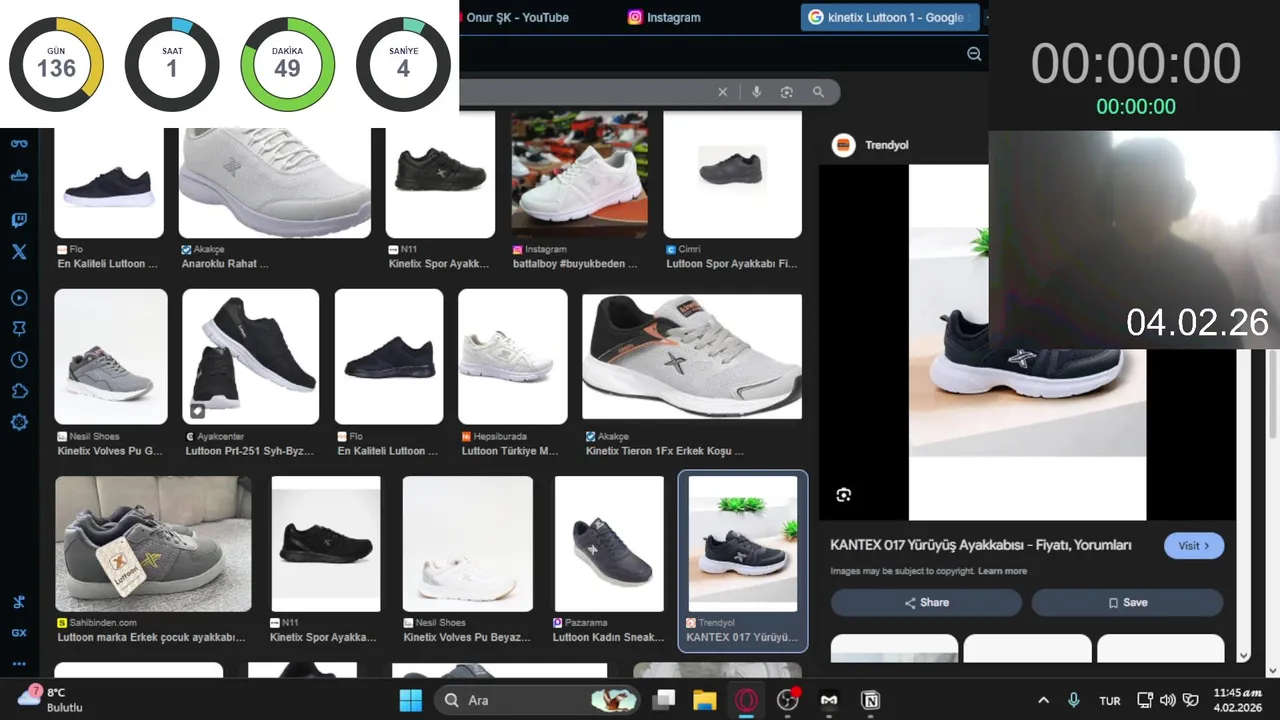Click the zoom-out magnifier in address bar
Viewport: 1280px width, 720px height.
click(x=974, y=54)
